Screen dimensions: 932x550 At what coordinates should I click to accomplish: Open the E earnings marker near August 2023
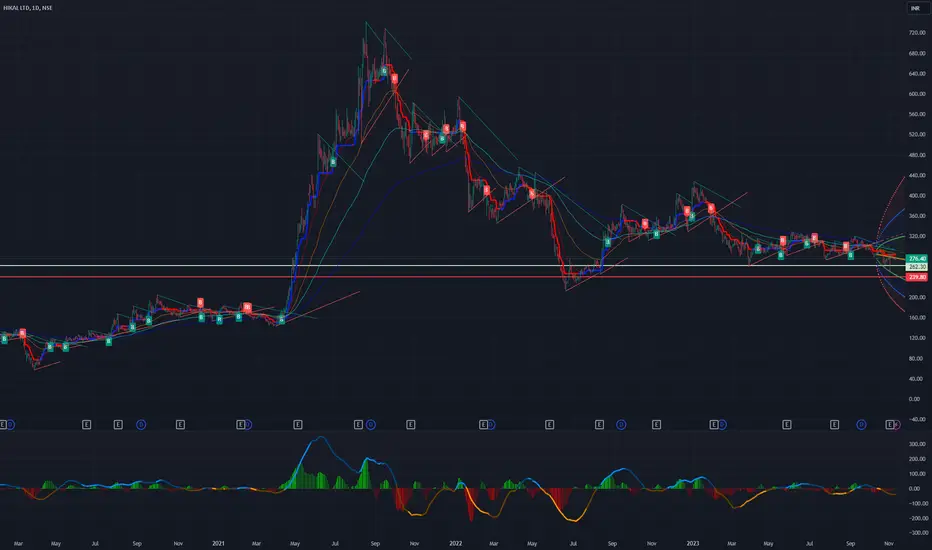click(x=835, y=425)
